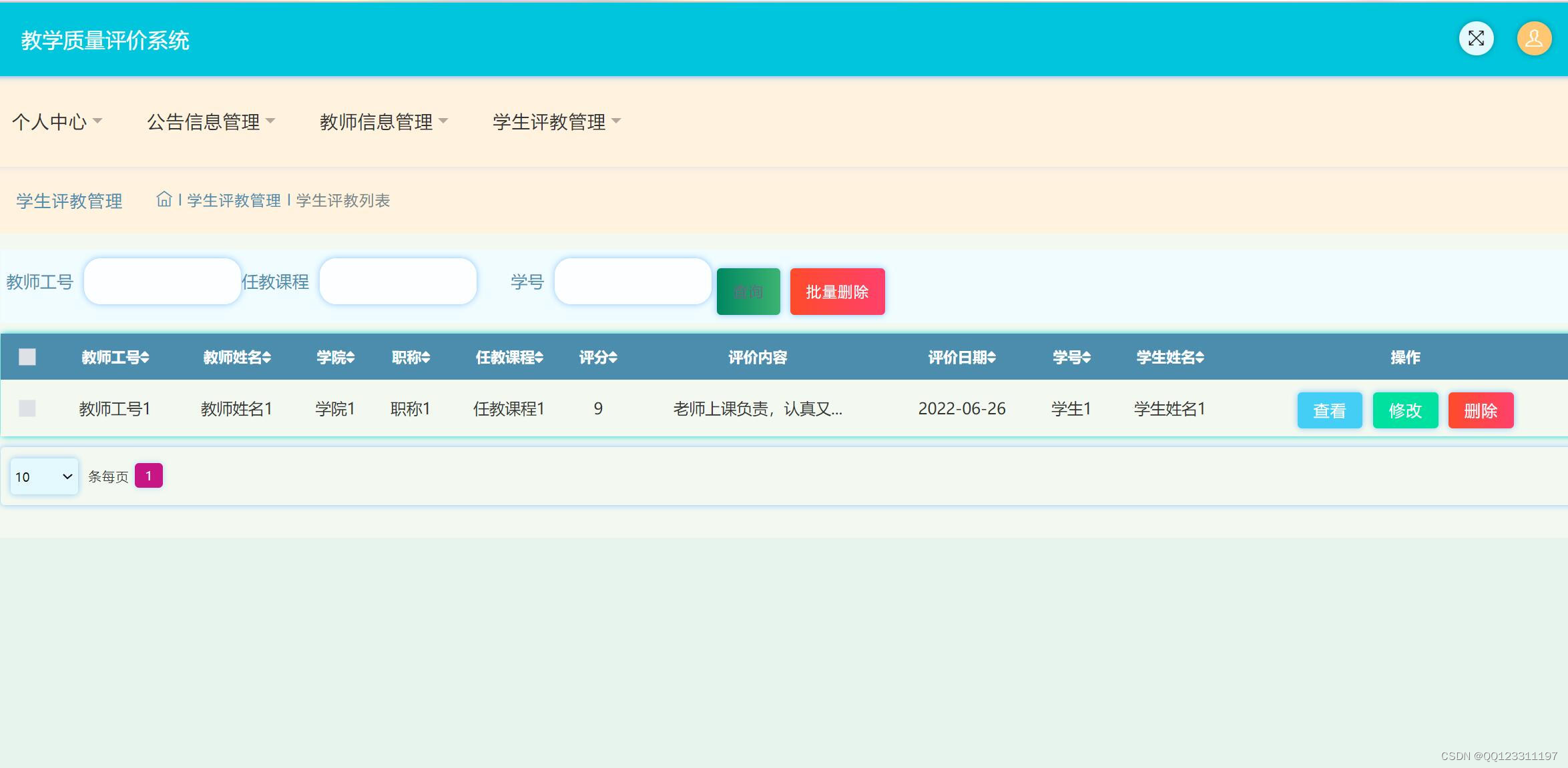The height and width of the screenshot is (768, 1568).
Task: Sort by 教师姓名 column arrows
Action: (267, 358)
